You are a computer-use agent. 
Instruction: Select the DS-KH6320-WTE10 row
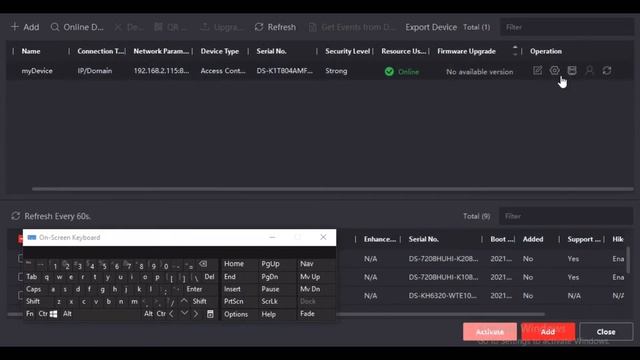(443, 296)
